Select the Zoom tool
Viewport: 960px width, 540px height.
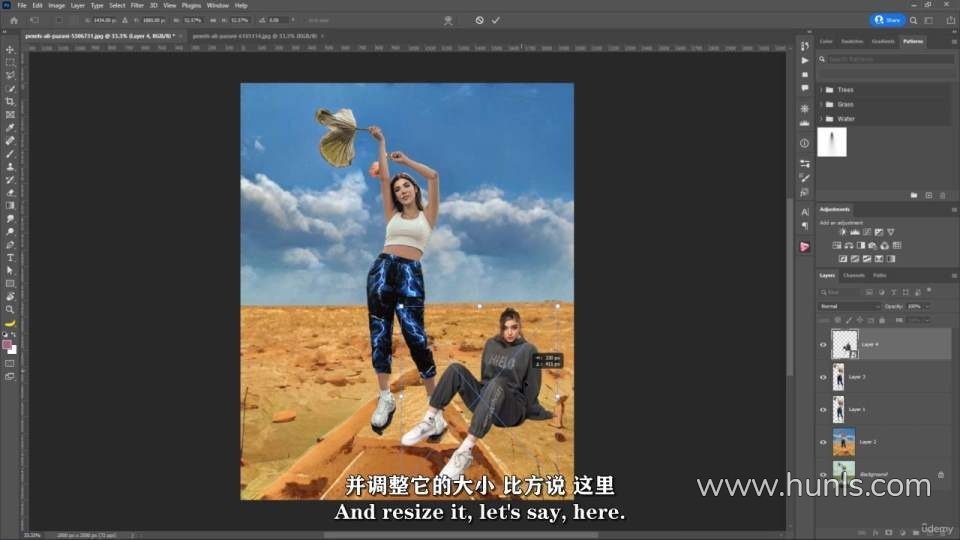[x=10, y=310]
